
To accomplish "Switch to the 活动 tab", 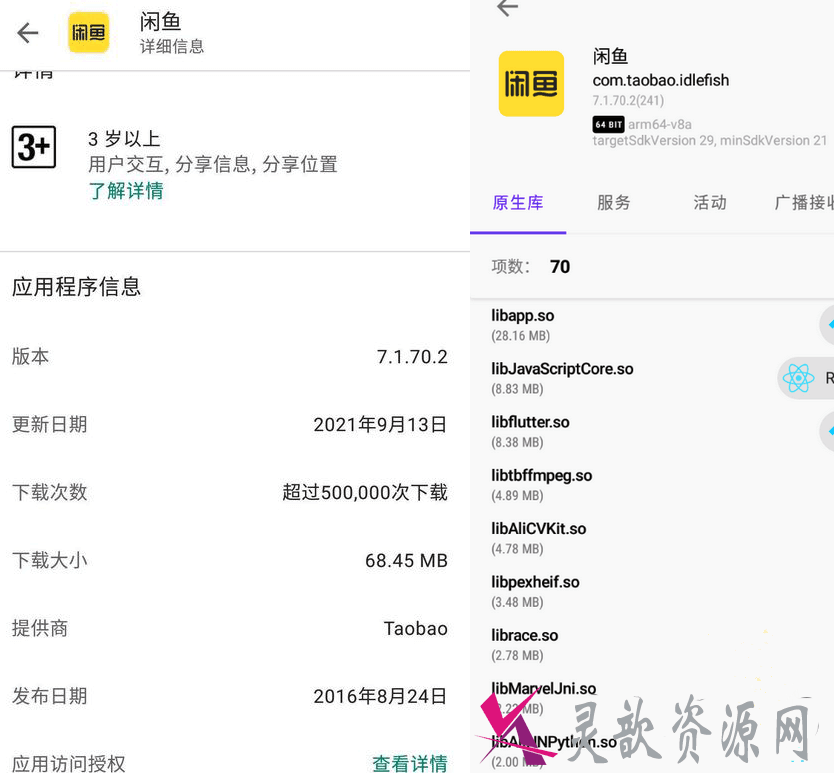I will [x=710, y=203].
